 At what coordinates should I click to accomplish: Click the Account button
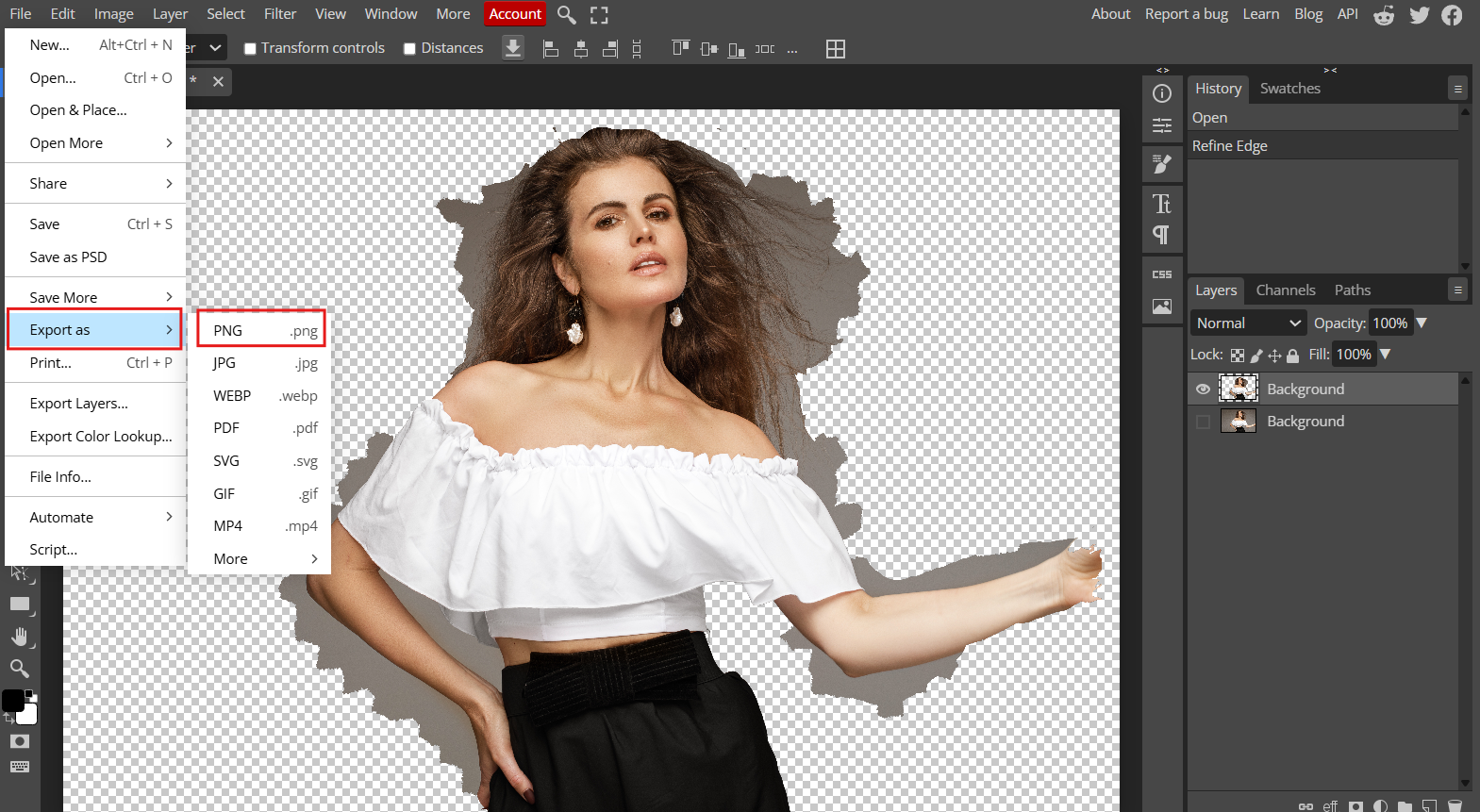tap(515, 14)
